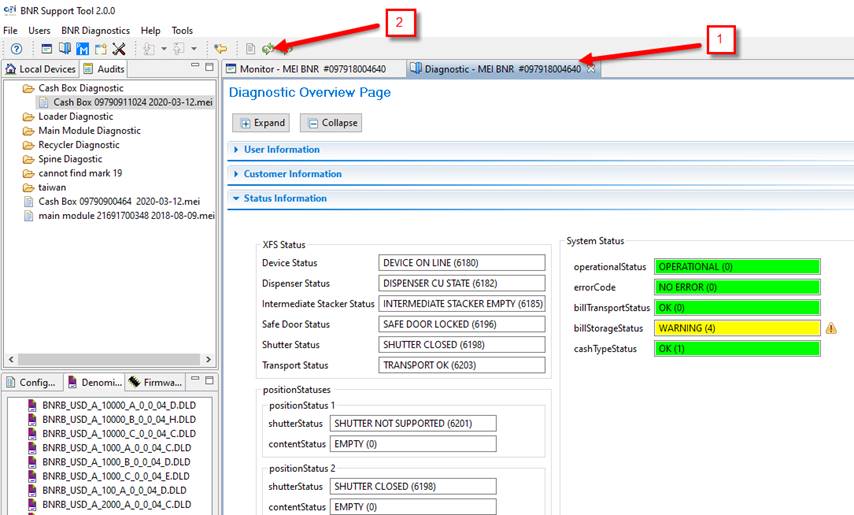Click the blank document toolbar icon

(x=250, y=49)
